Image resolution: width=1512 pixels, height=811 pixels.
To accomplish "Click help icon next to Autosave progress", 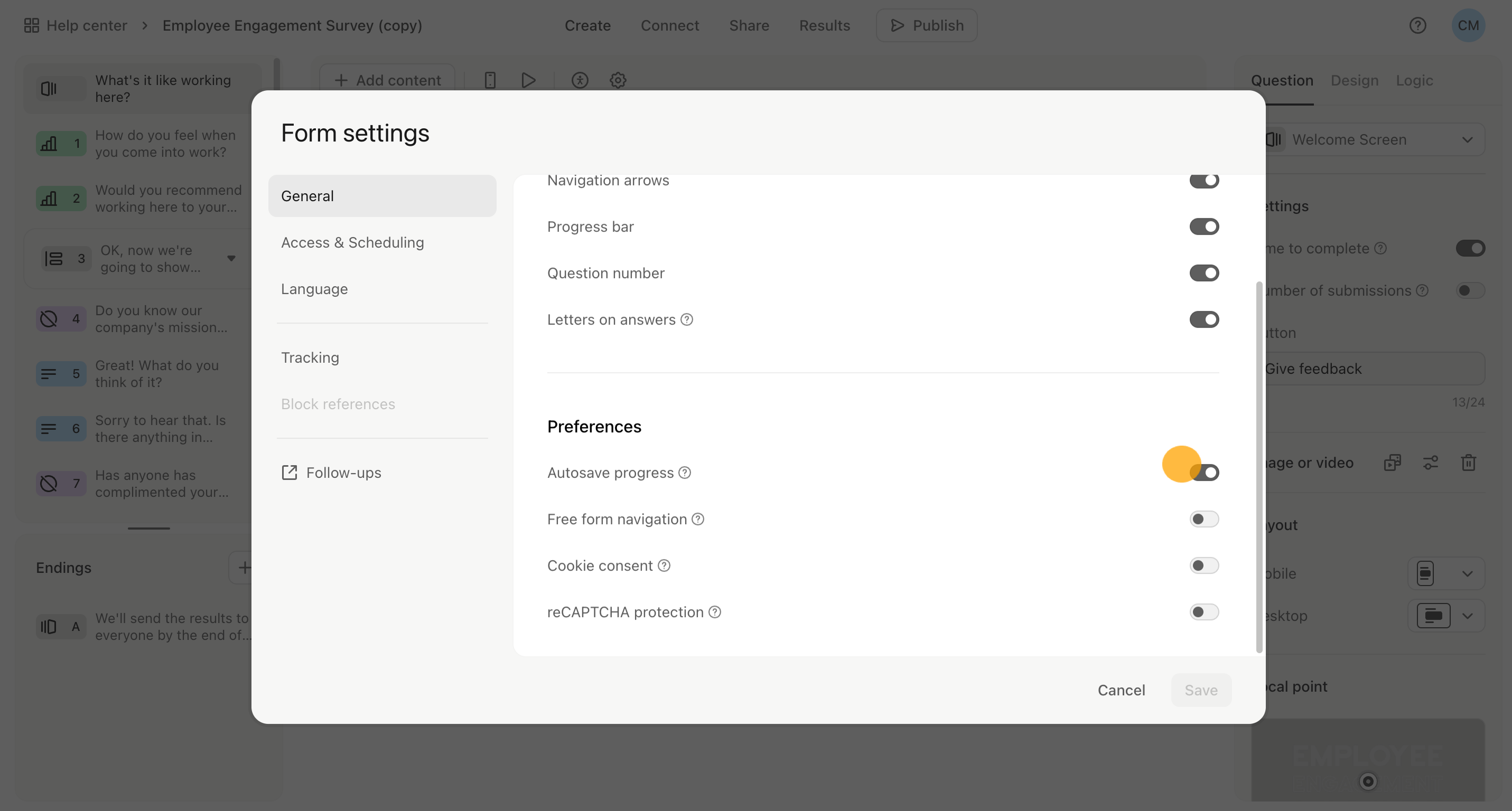I will pos(684,473).
